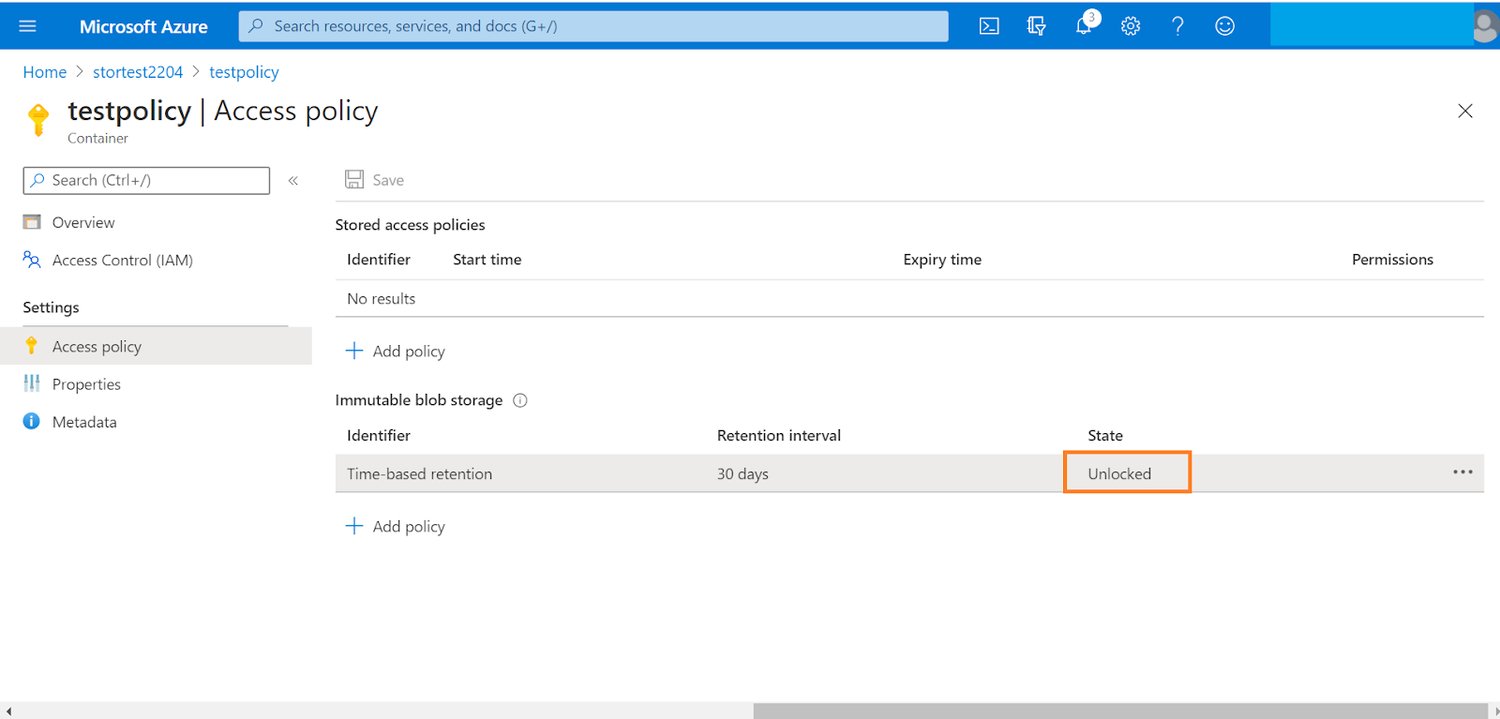Open the feedback smiley icon
This screenshot has width=1500, height=719.
click(1224, 26)
